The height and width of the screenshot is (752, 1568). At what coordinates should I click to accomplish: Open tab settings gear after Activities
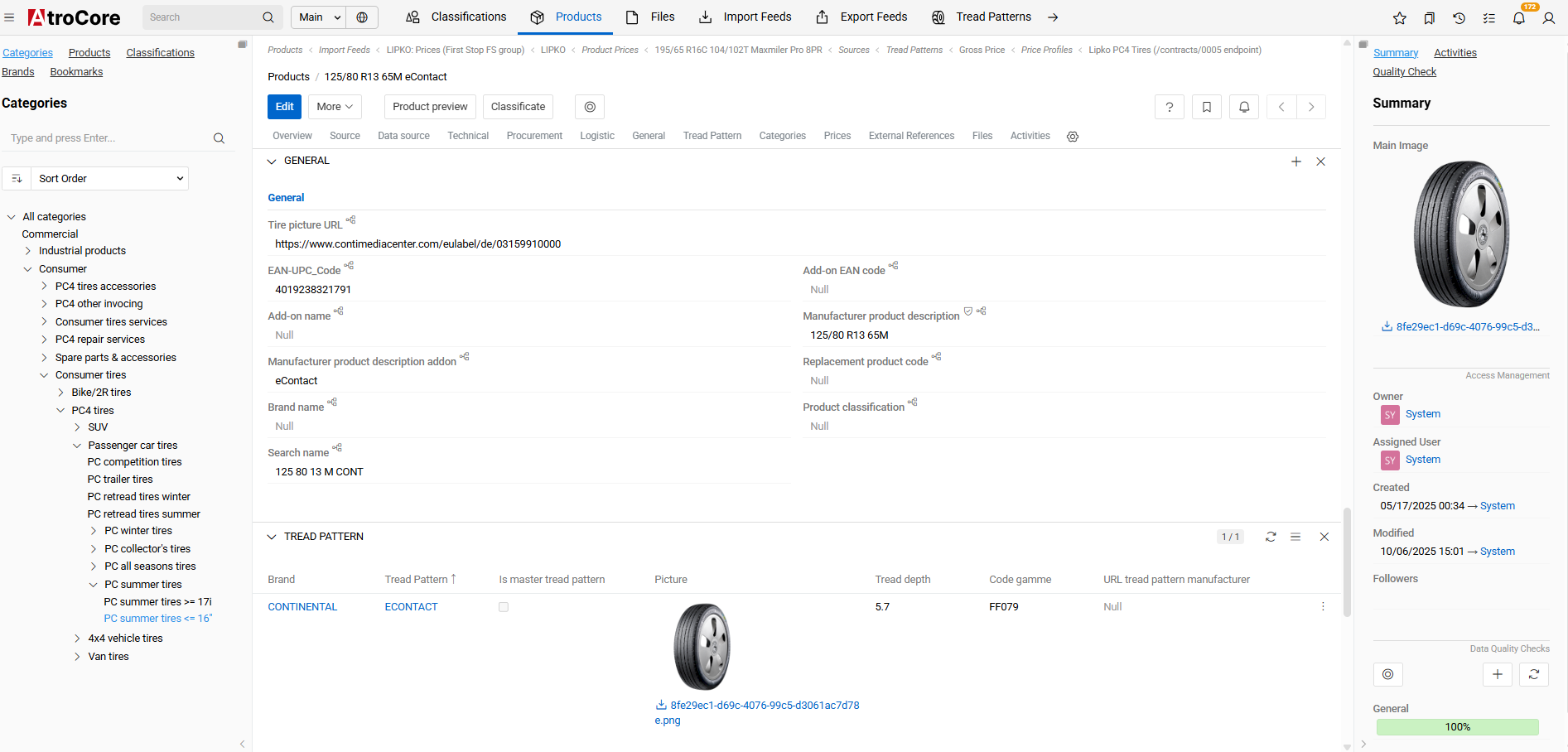1073,137
